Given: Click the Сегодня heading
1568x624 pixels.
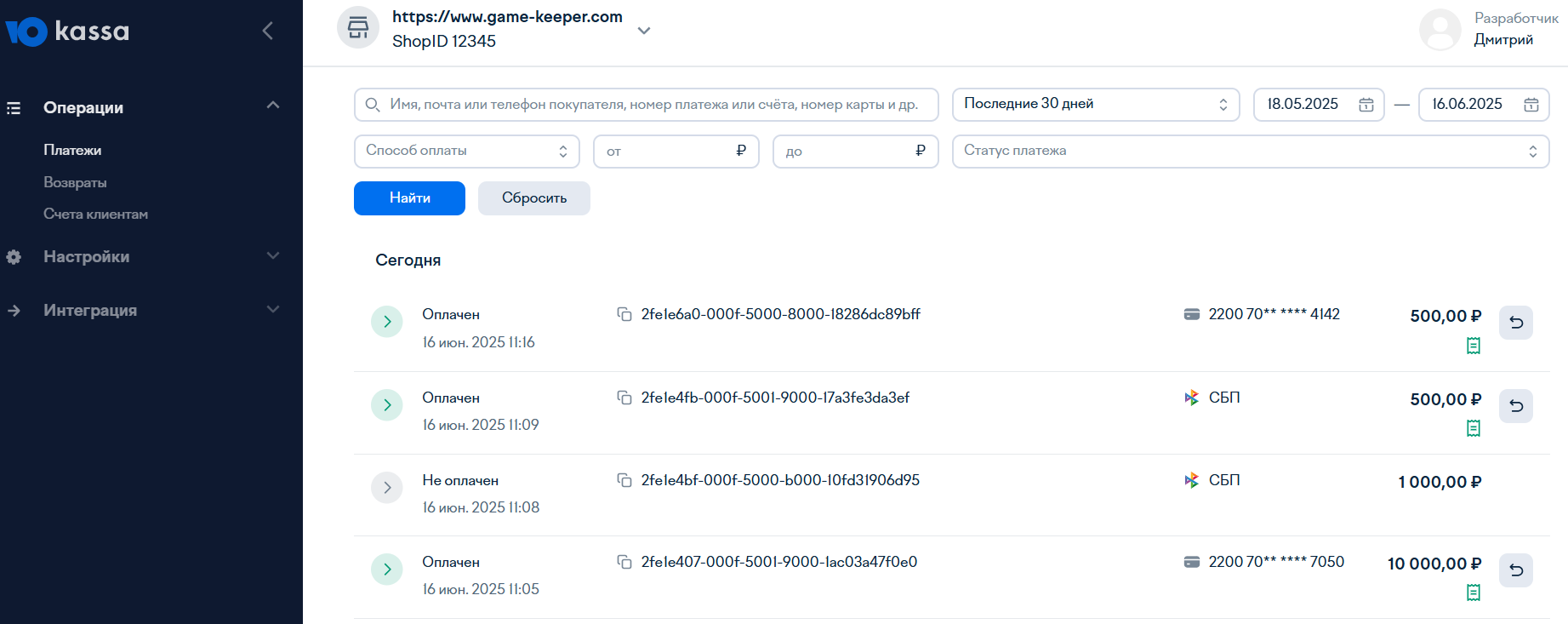Looking at the screenshot, I should click(408, 260).
